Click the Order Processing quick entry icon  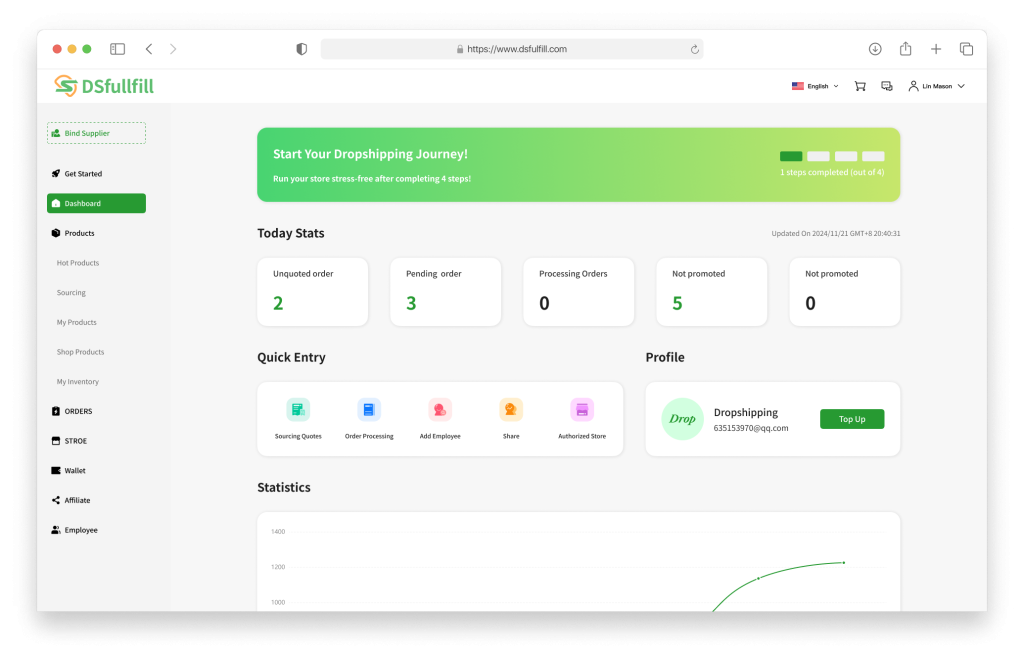[x=369, y=410]
